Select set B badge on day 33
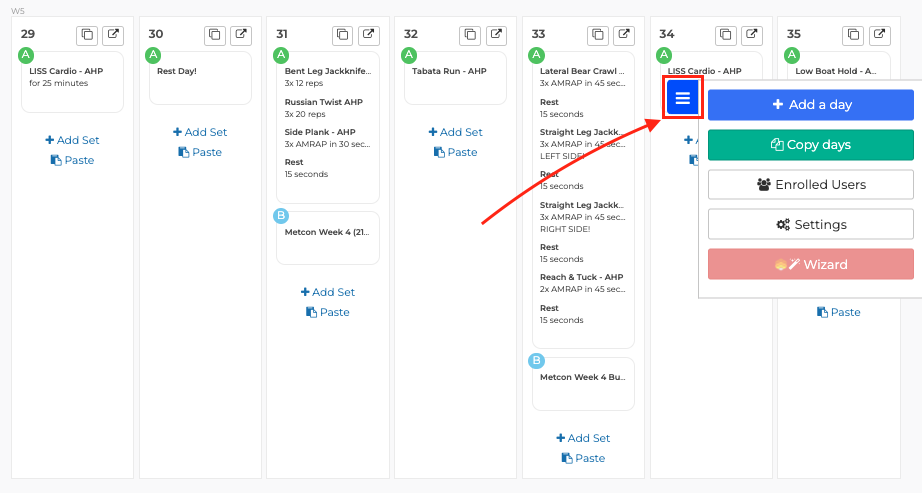Screen dimensions: 922x493 click(536, 361)
